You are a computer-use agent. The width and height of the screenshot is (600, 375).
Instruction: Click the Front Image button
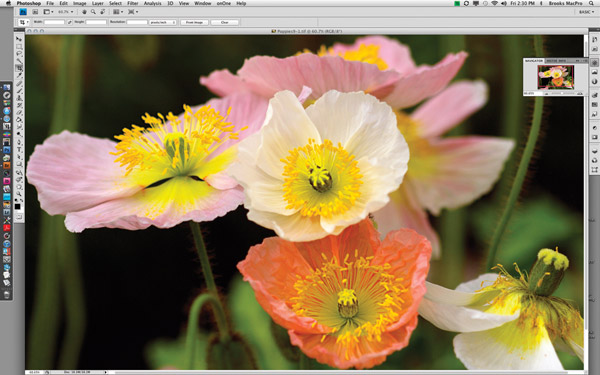pyautogui.click(x=194, y=22)
